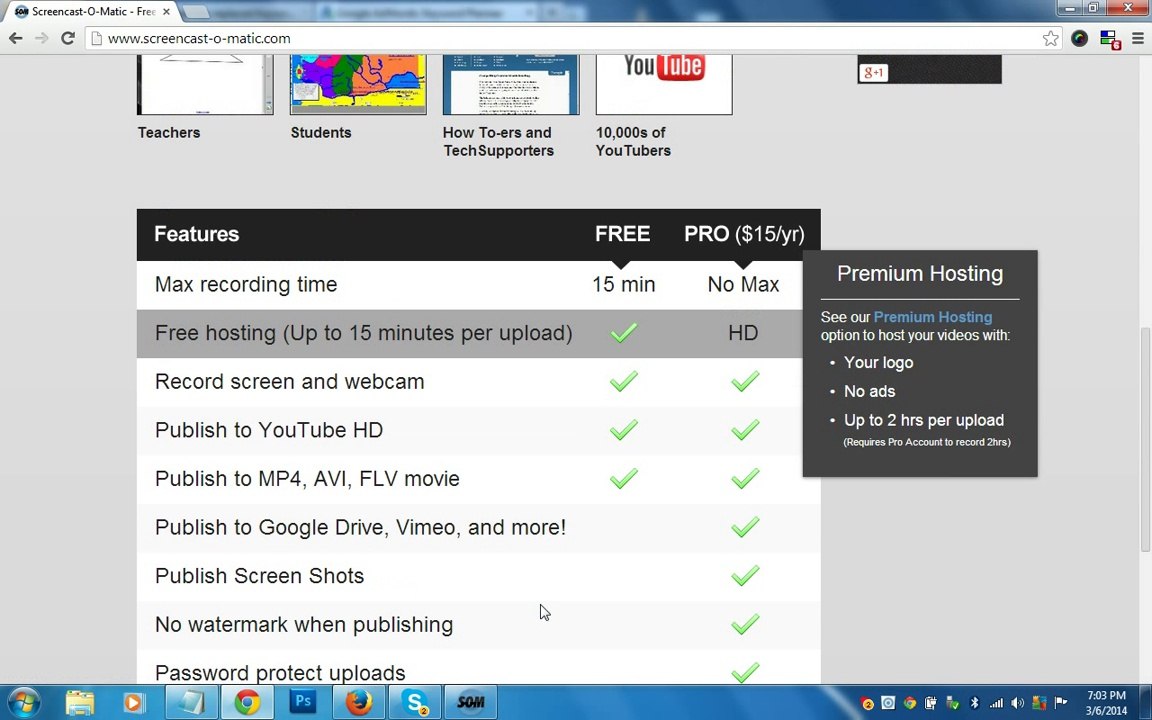
Task: Click 'Your logo' bullet in Premium Hosting
Action: [x=878, y=362]
